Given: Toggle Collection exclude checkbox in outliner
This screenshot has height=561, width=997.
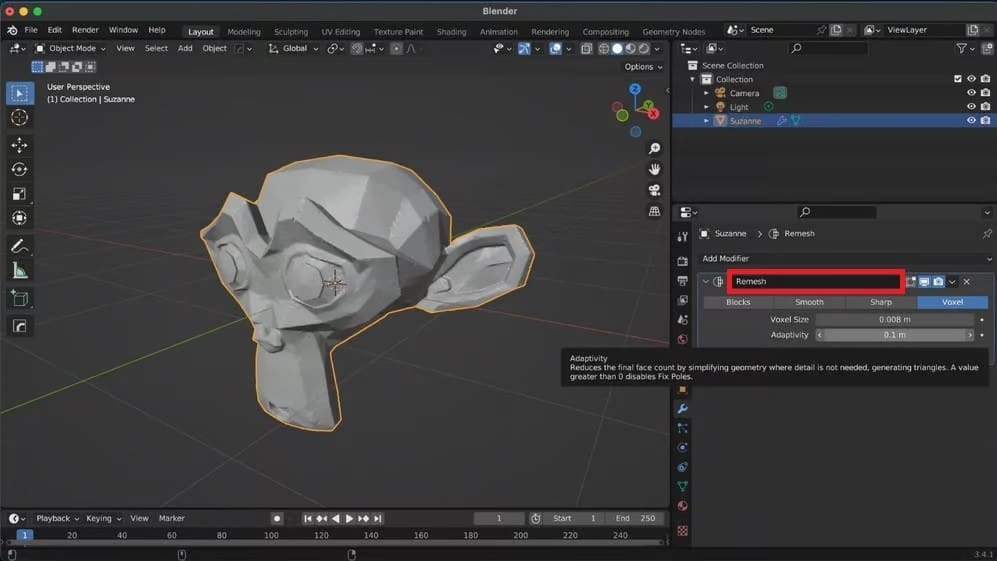Looking at the screenshot, I should click(x=958, y=79).
